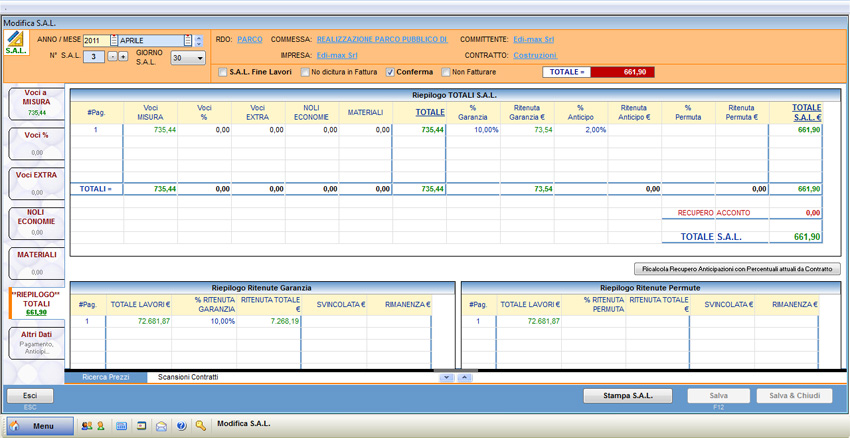Click the Stampa S.A.L. button
850x438 pixels.
pyautogui.click(x=627, y=396)
